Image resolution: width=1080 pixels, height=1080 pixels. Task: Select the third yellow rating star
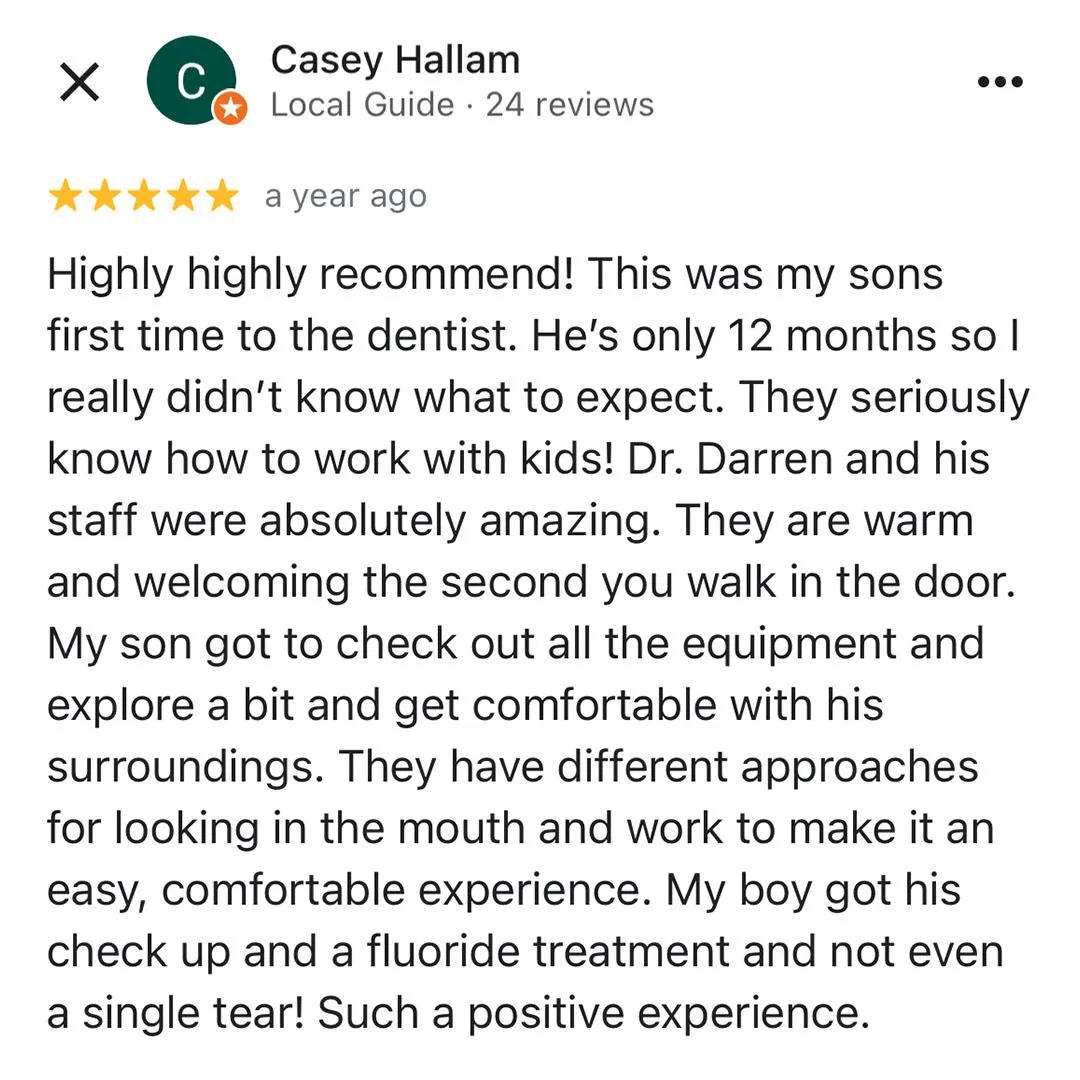144,196
